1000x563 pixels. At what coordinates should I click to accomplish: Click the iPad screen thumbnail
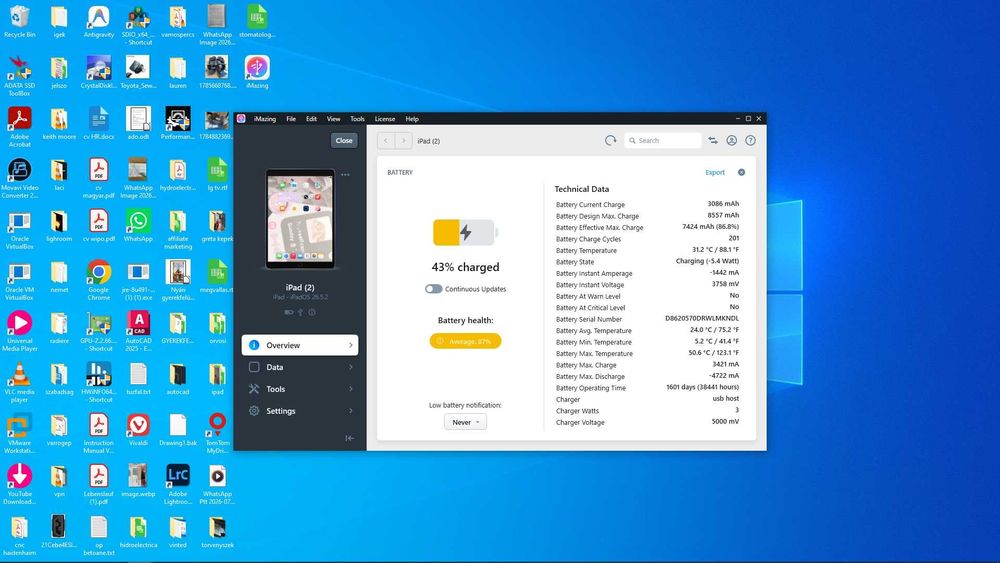coord(300,219)
